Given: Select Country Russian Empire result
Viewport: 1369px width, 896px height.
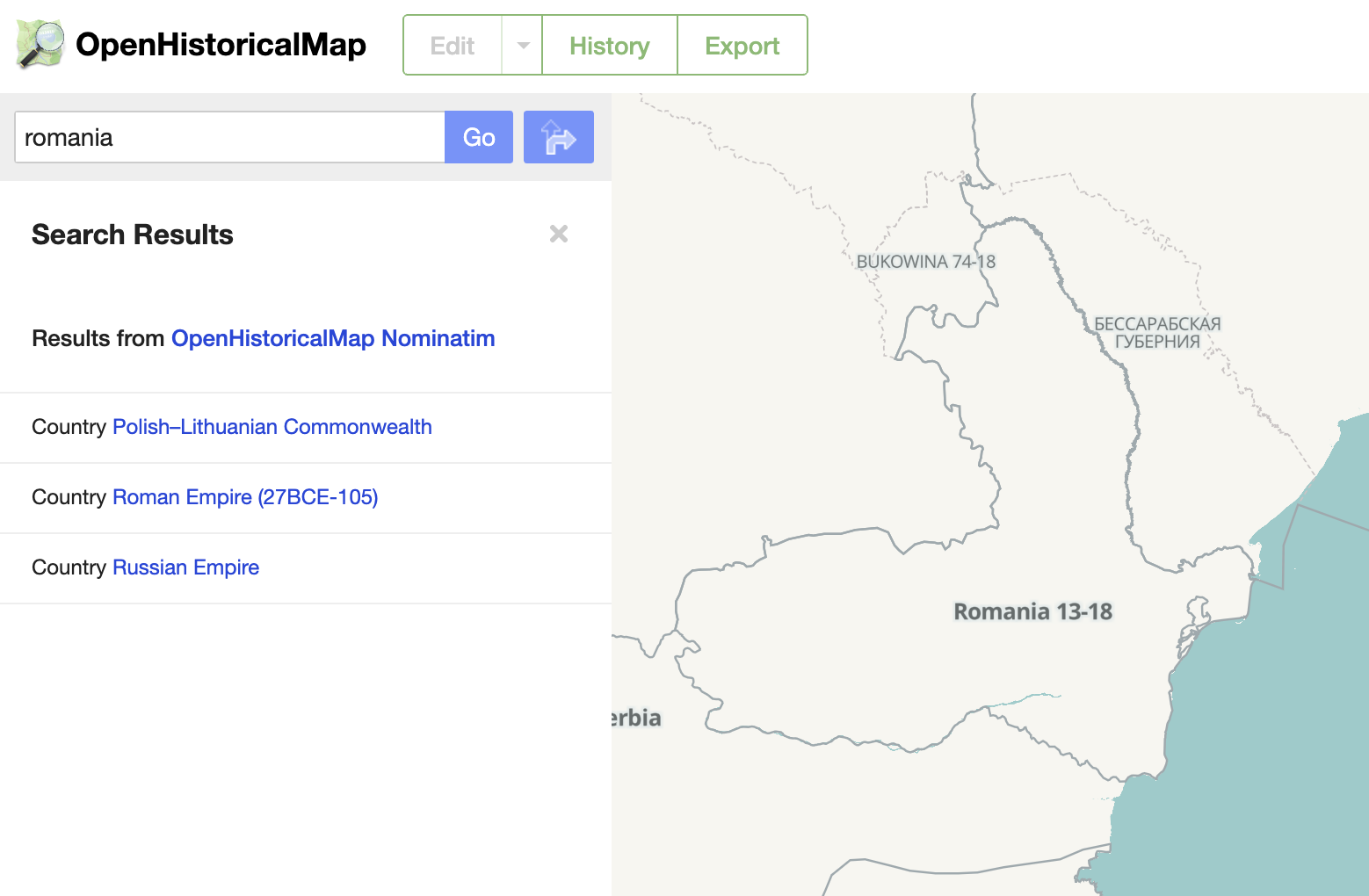Looking at the screenshot, I should [x=185, y=567].
